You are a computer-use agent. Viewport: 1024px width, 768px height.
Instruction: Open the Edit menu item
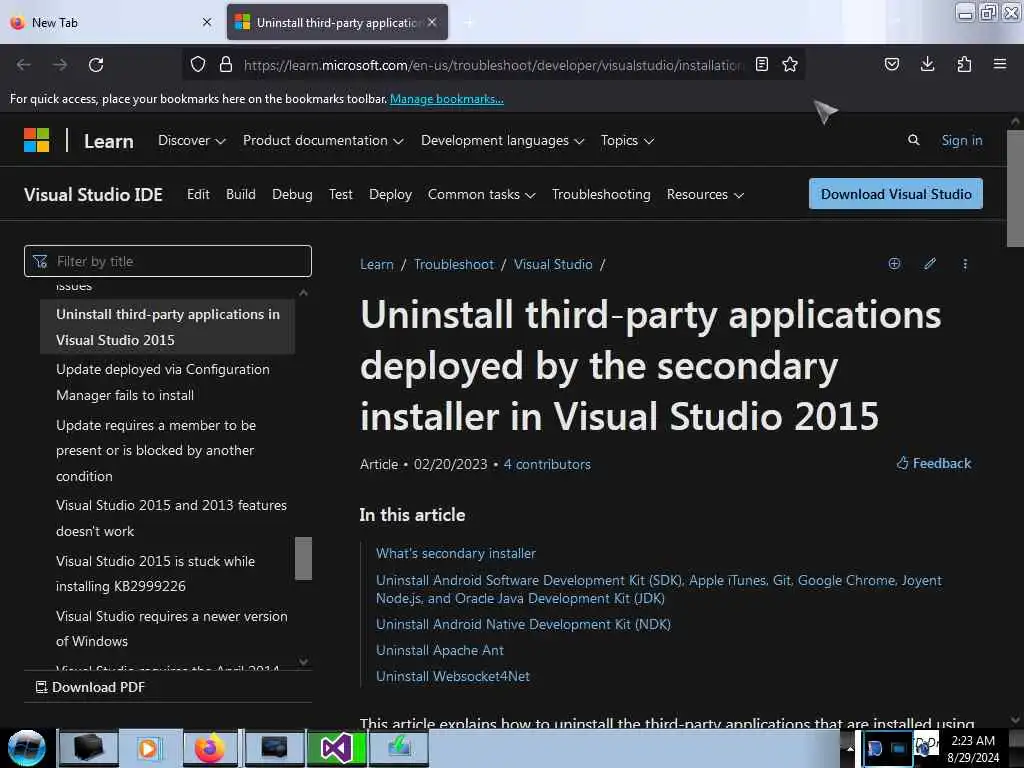pyautogui.click(x=198, y=195)
